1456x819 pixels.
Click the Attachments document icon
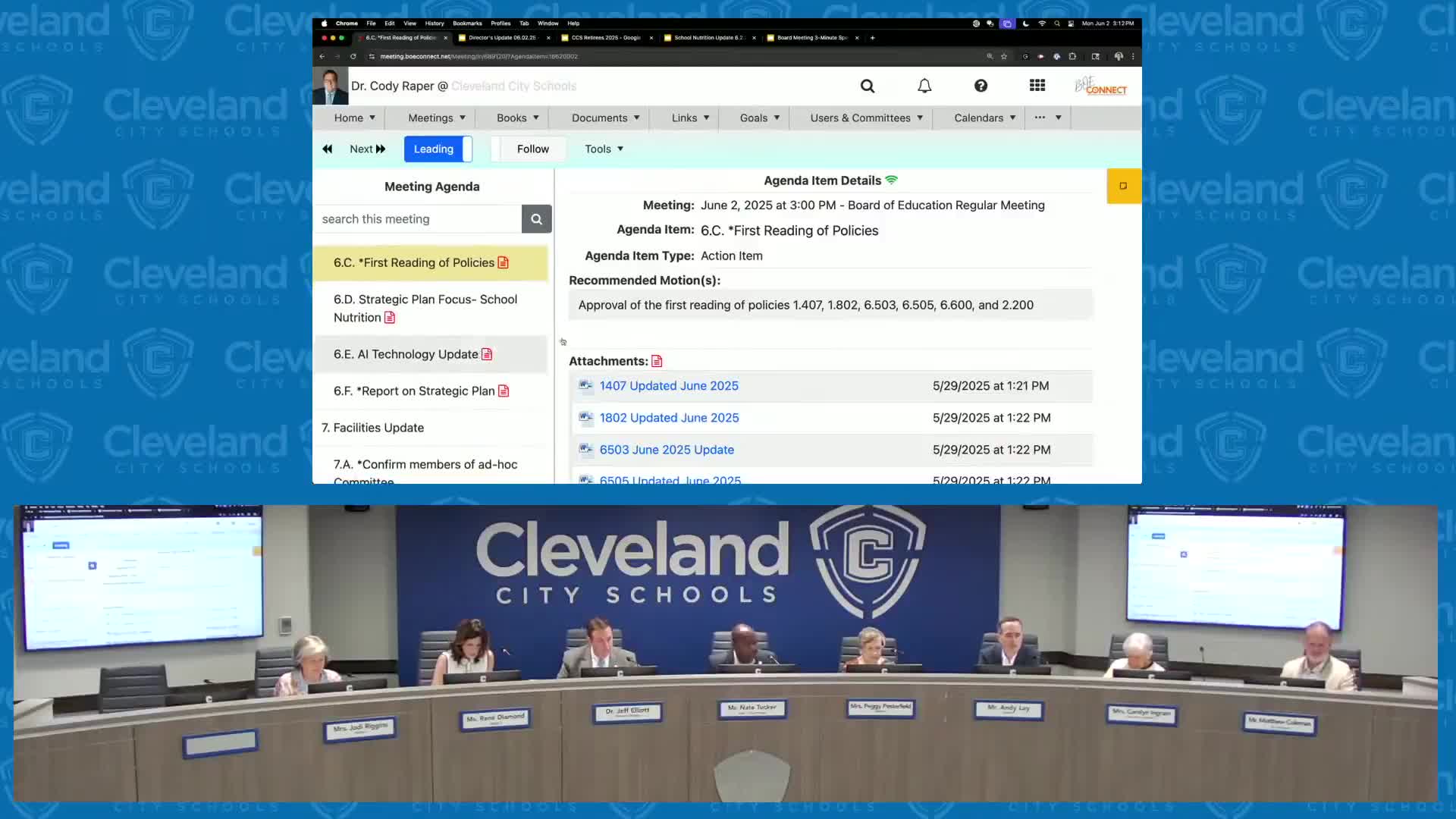657,362
